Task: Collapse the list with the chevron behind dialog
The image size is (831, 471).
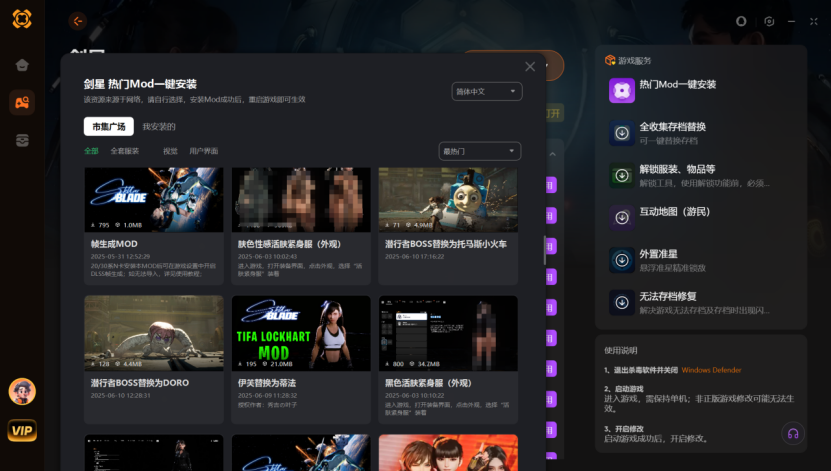Action: 553,154
